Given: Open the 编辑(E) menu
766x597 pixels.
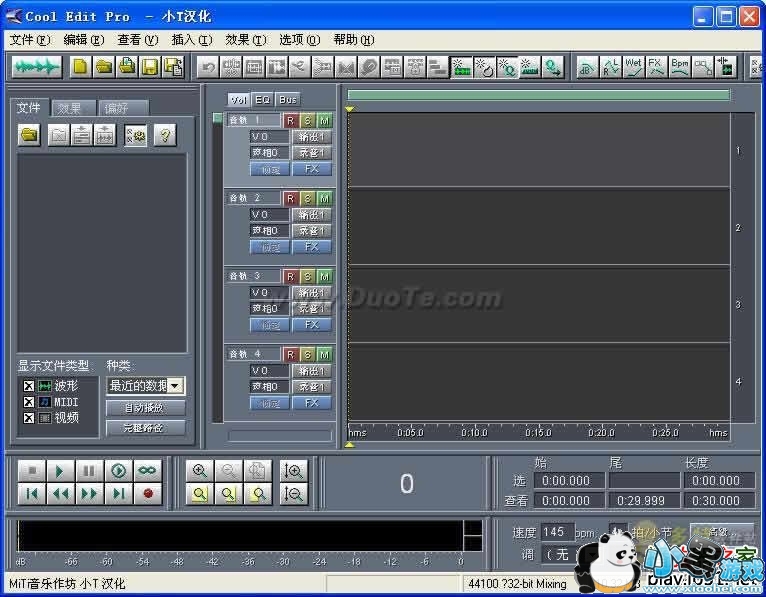Looking at the screenshot, I should tap(84, 40).
